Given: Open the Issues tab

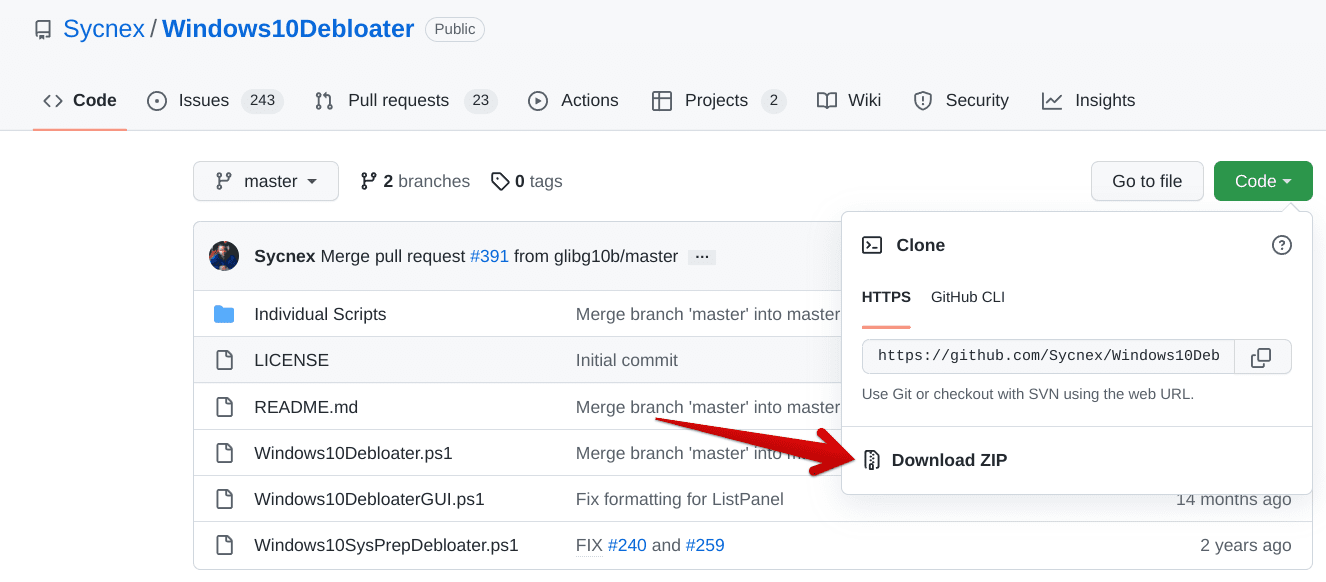Looking at the screenshot, I should pyautogui.click(x=215, y=101).
